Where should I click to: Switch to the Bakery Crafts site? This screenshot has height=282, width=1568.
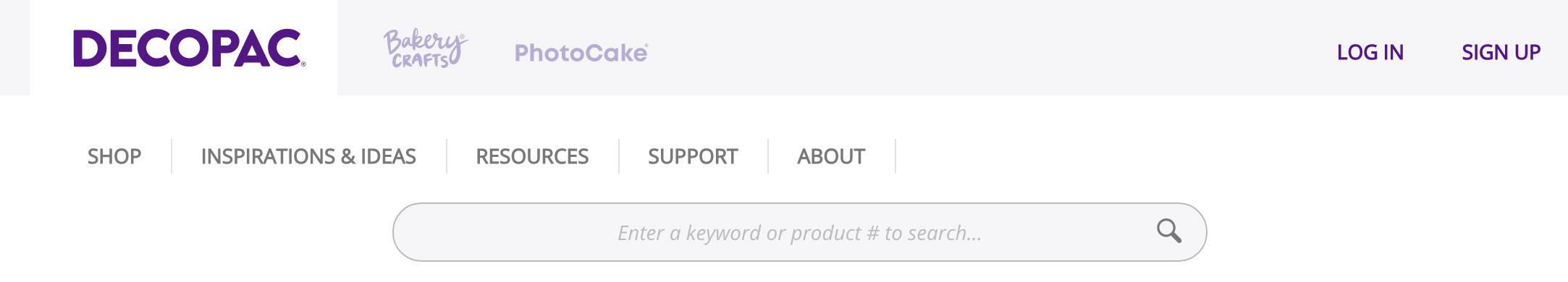[425, 49]
